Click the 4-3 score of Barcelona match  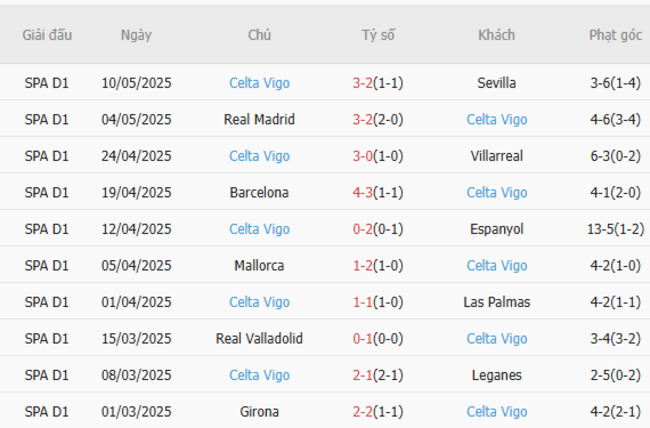pyautogui.click(x=362, y=193)
